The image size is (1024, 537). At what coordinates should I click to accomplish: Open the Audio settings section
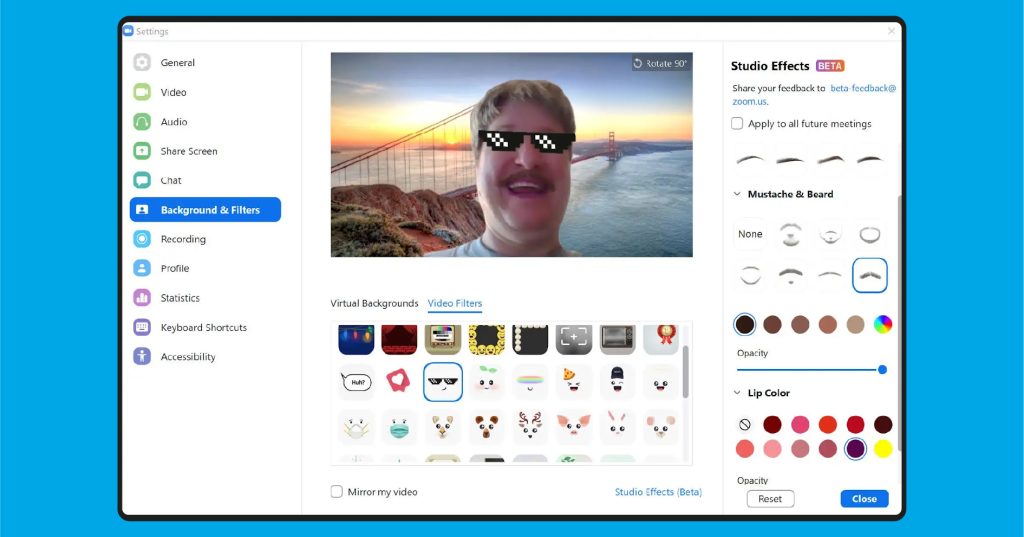[173, 122]
